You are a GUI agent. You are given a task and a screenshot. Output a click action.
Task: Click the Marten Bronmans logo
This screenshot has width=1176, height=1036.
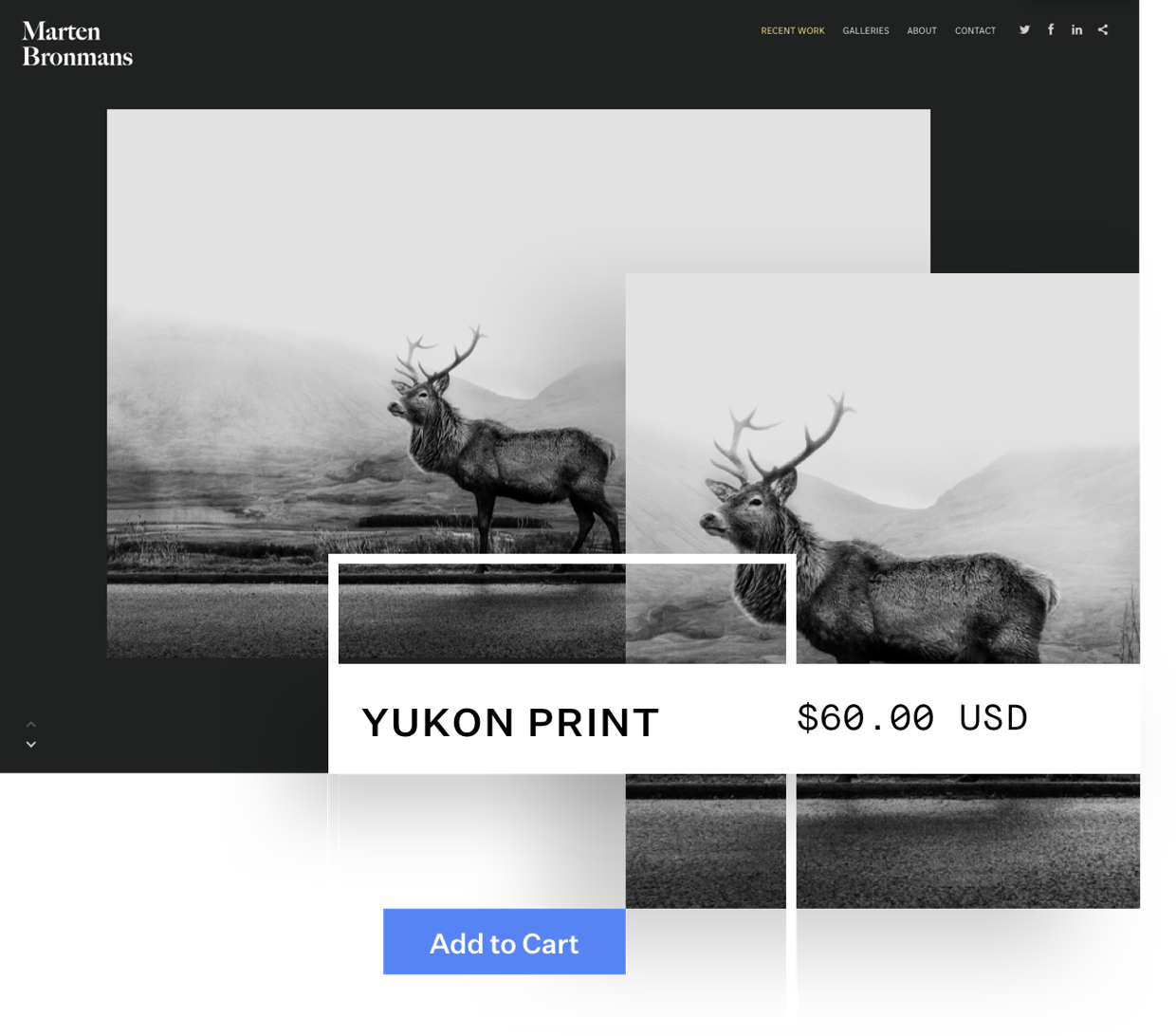click(x=77, y=45)
